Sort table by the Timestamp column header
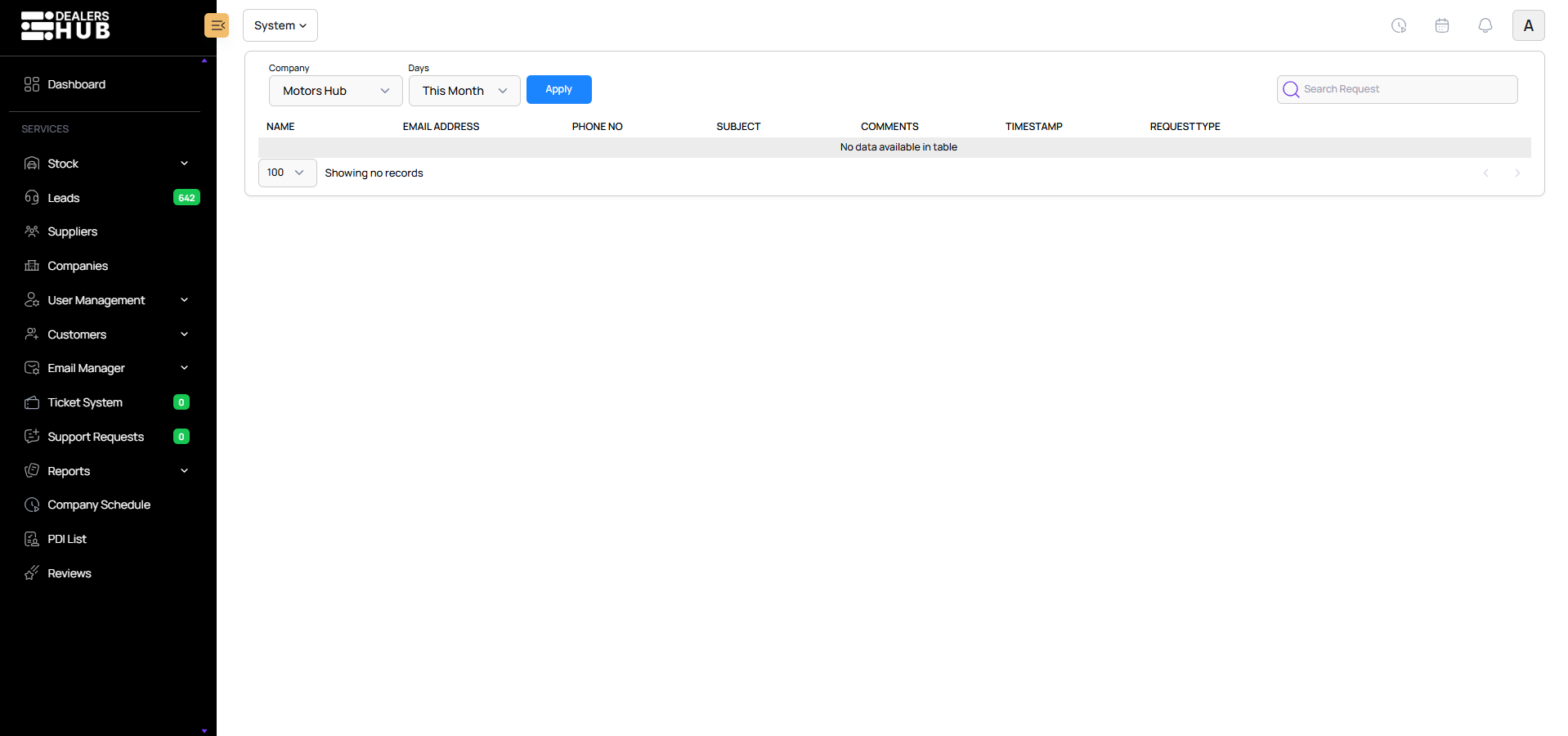 (x=1033, y=127)
